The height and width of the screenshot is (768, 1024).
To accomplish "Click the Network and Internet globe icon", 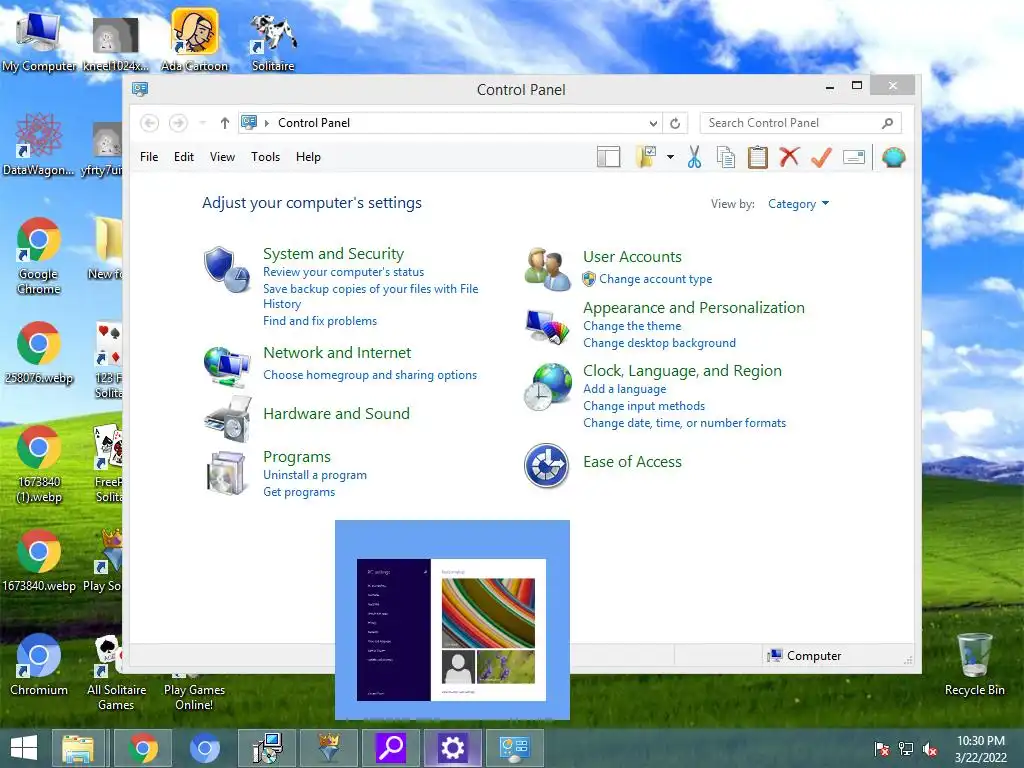I will click(x=227, y=366).
